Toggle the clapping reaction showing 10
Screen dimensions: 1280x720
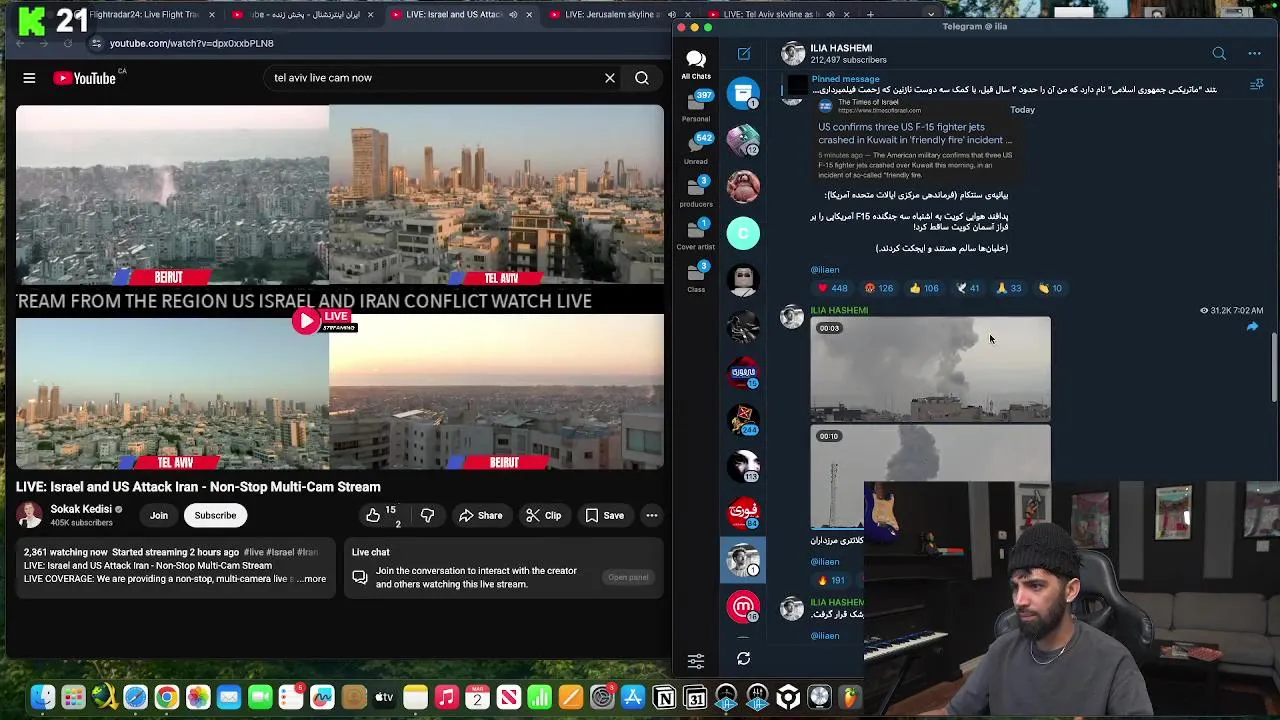tap(1050, 288)
